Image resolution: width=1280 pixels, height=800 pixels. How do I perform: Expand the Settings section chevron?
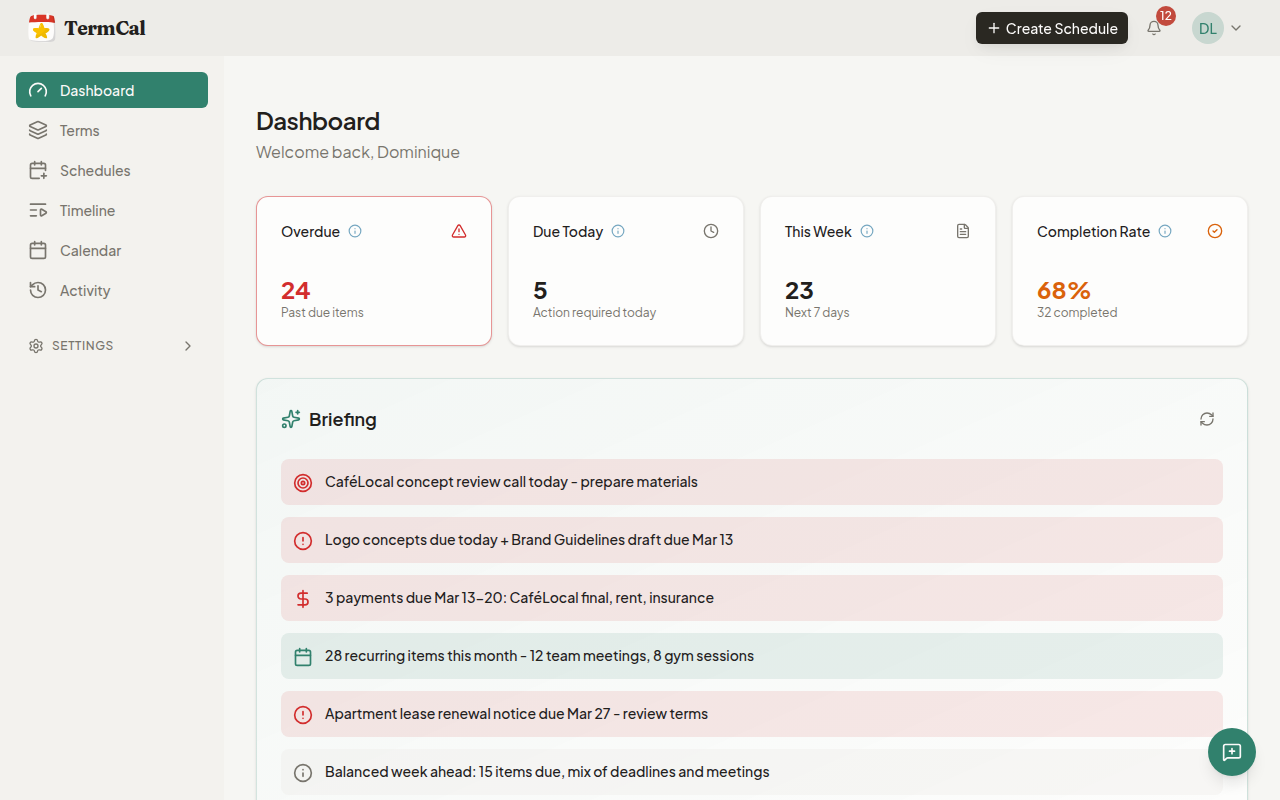(x=188, y=345)
